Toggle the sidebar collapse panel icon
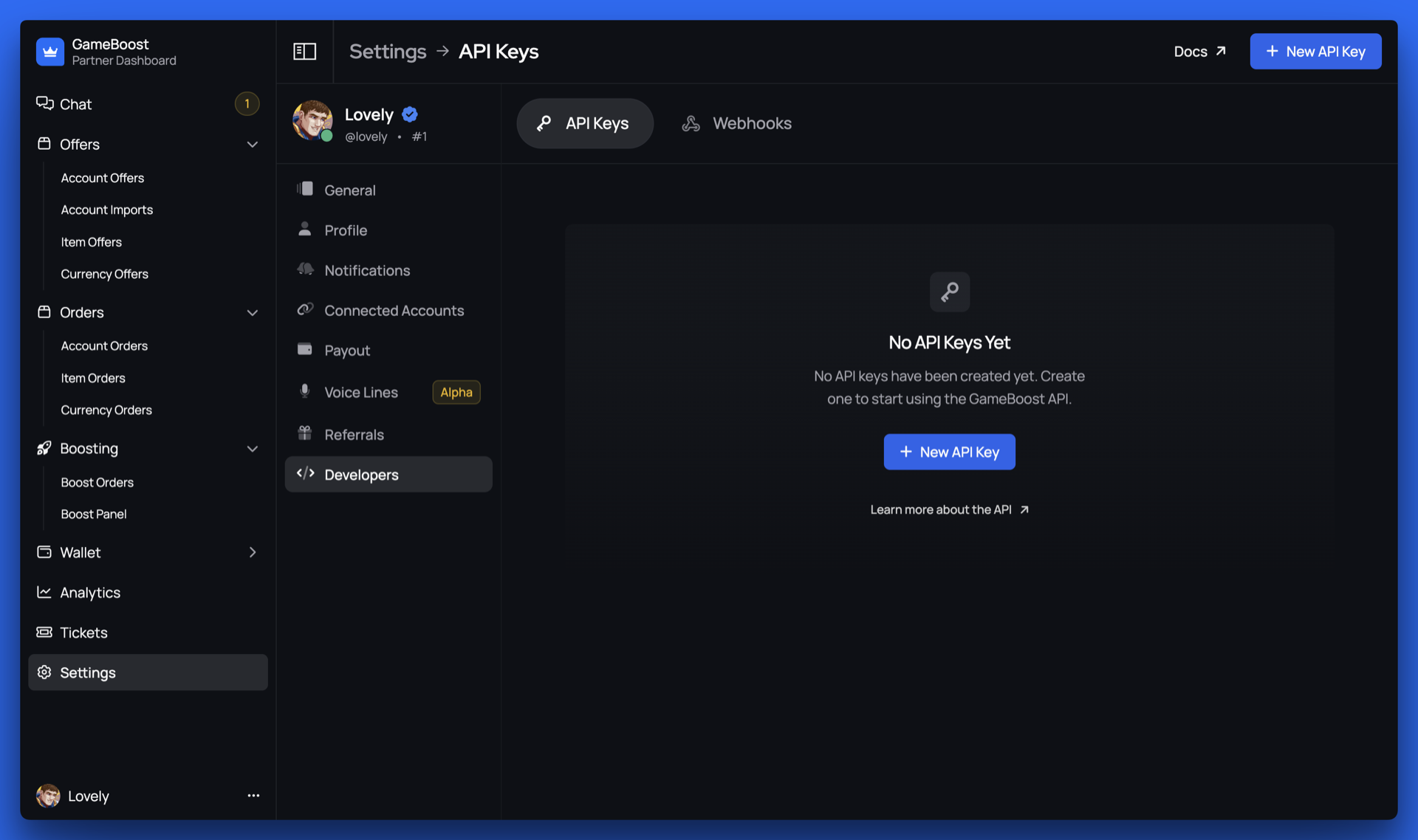The height and width of the screenshot is (840, 1418). [x=304, y=52]
